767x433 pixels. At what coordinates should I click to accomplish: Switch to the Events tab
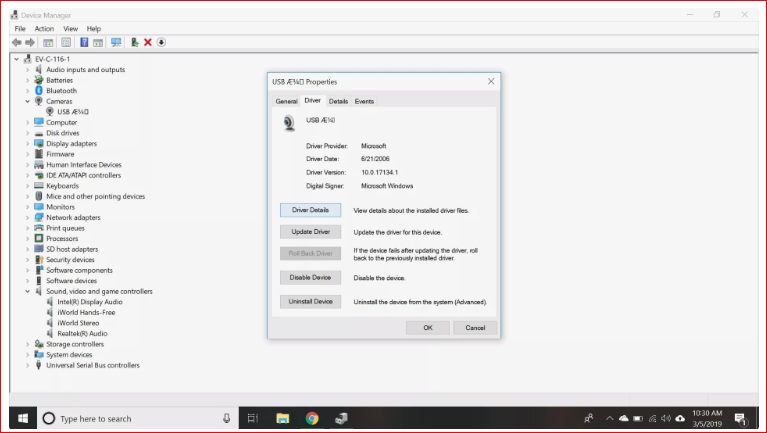(364, 101)
